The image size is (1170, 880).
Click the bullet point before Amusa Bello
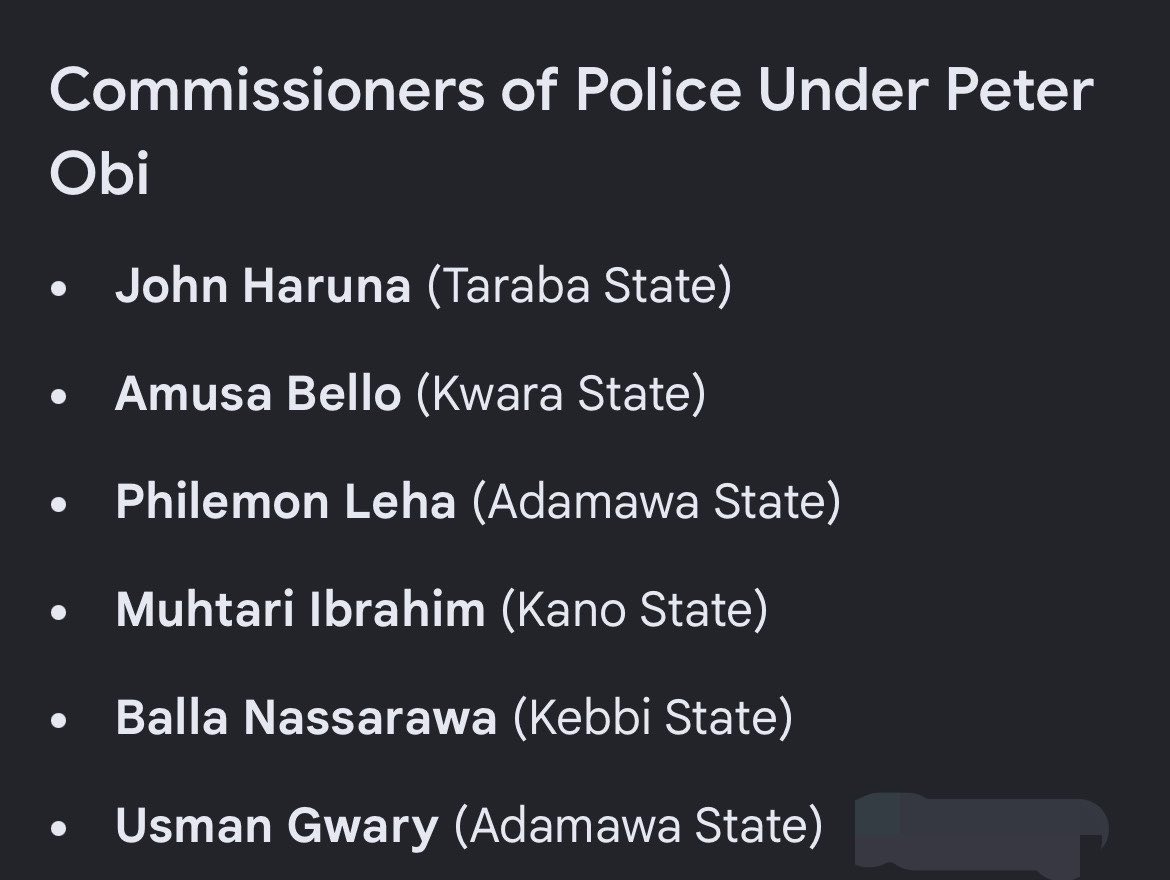(59, 396)
